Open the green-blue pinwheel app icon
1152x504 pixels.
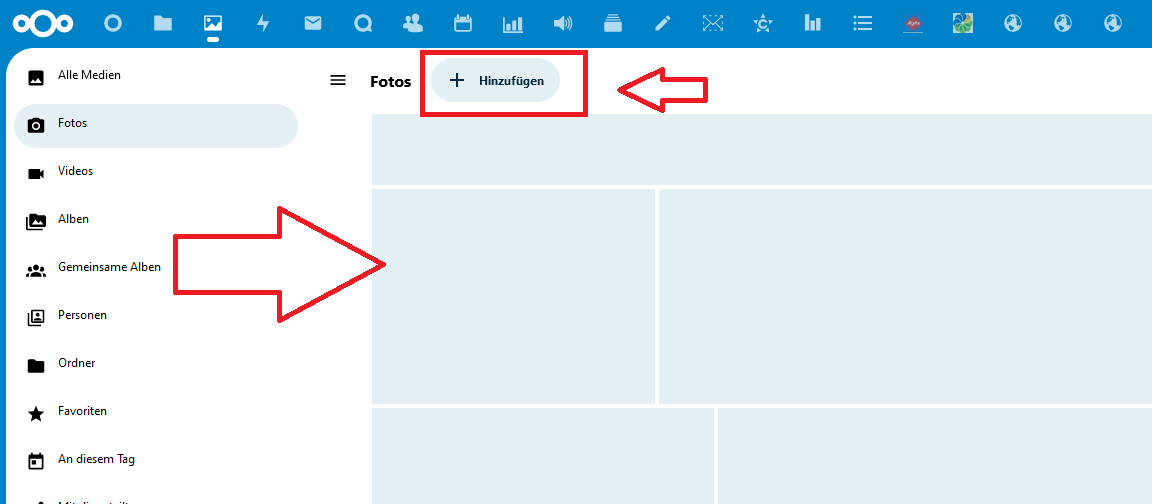(x=962, y=24)
